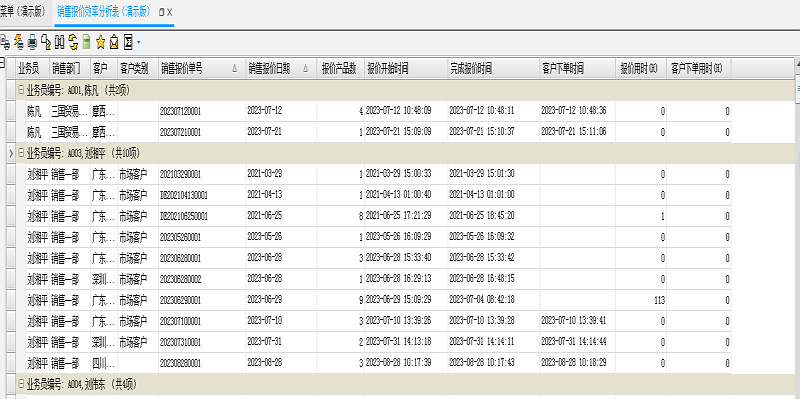Click the yellow star favorite icon
The width and height of the screenshot is (800, 399).
[x=100, y=42]
